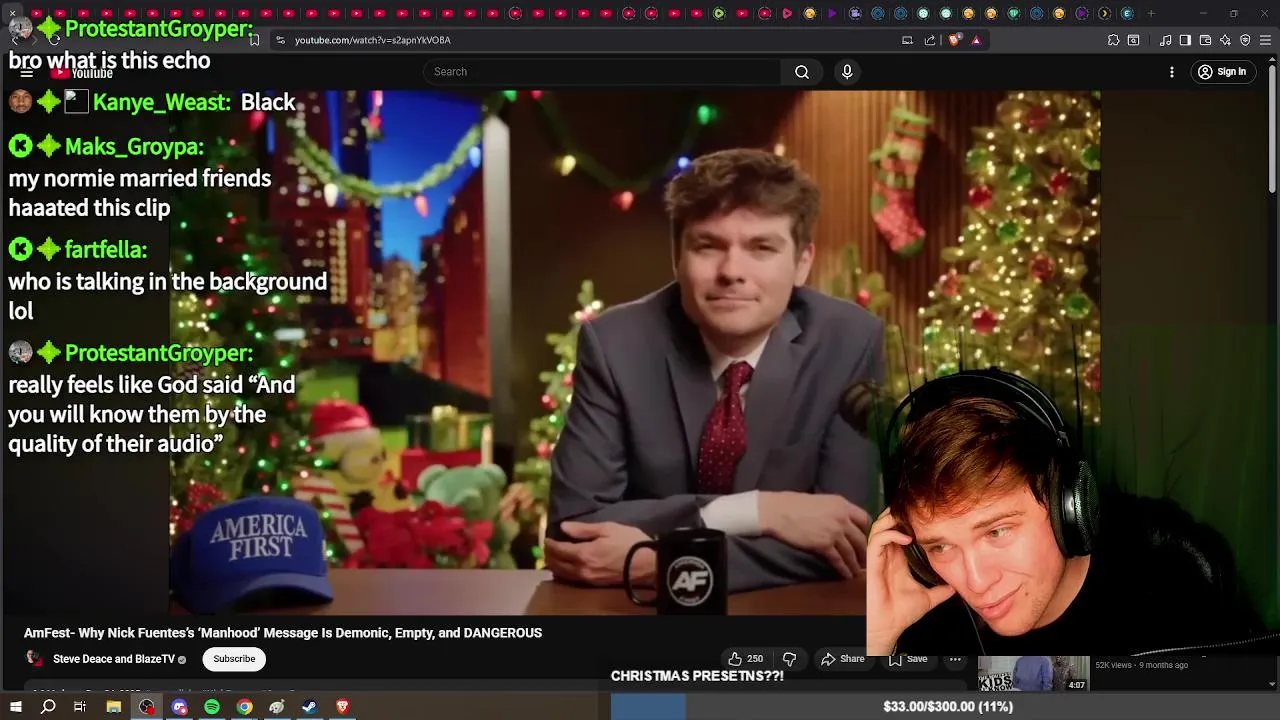Screen dimensions: 1280x720
Task: Click Kanye_Weast username in chat
Action: [x=162, y=102]
